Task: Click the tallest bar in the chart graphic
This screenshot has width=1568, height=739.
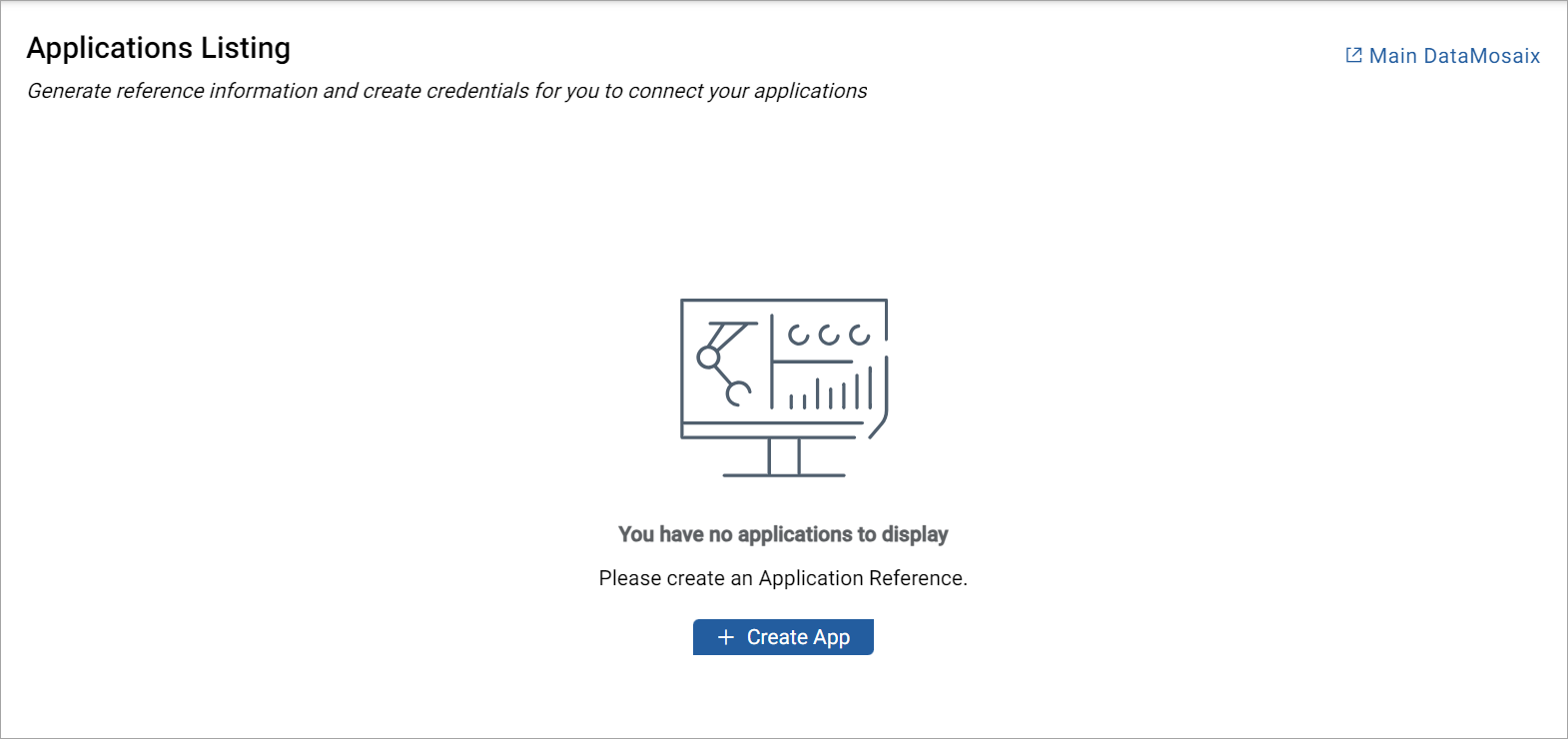Action: pos(870,387)
